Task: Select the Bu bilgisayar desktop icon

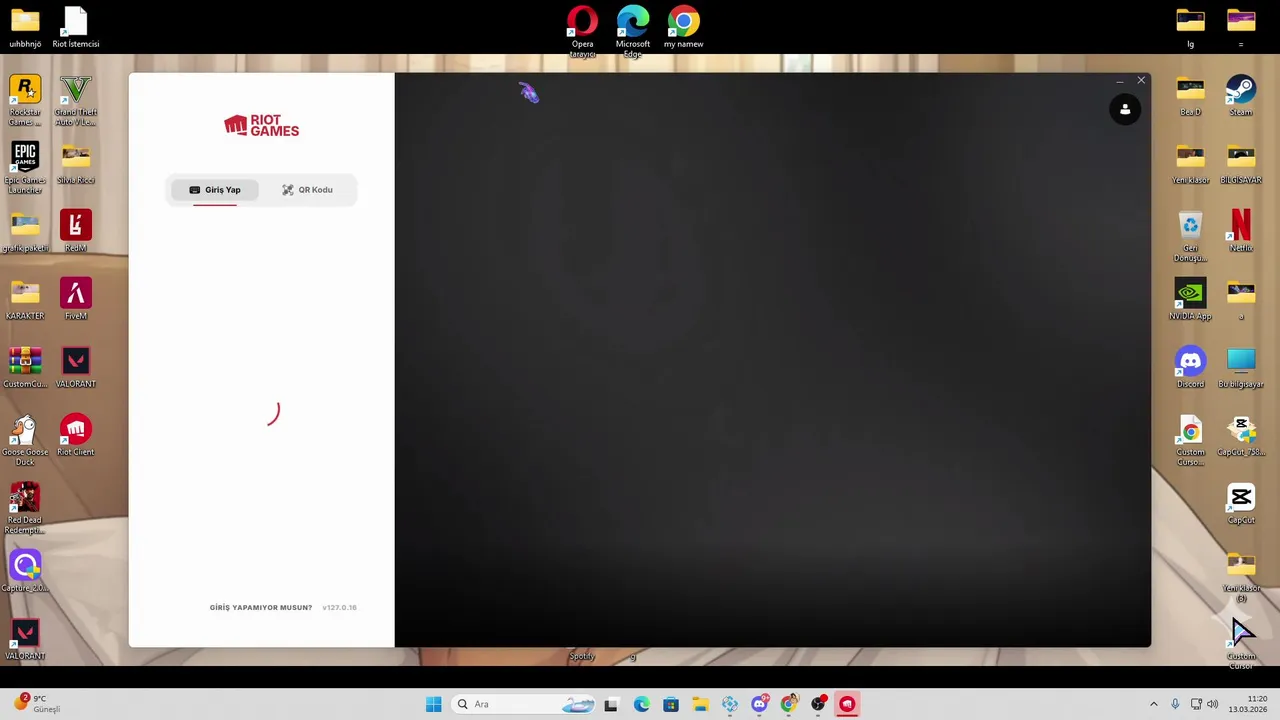Action: (1241, 368)
